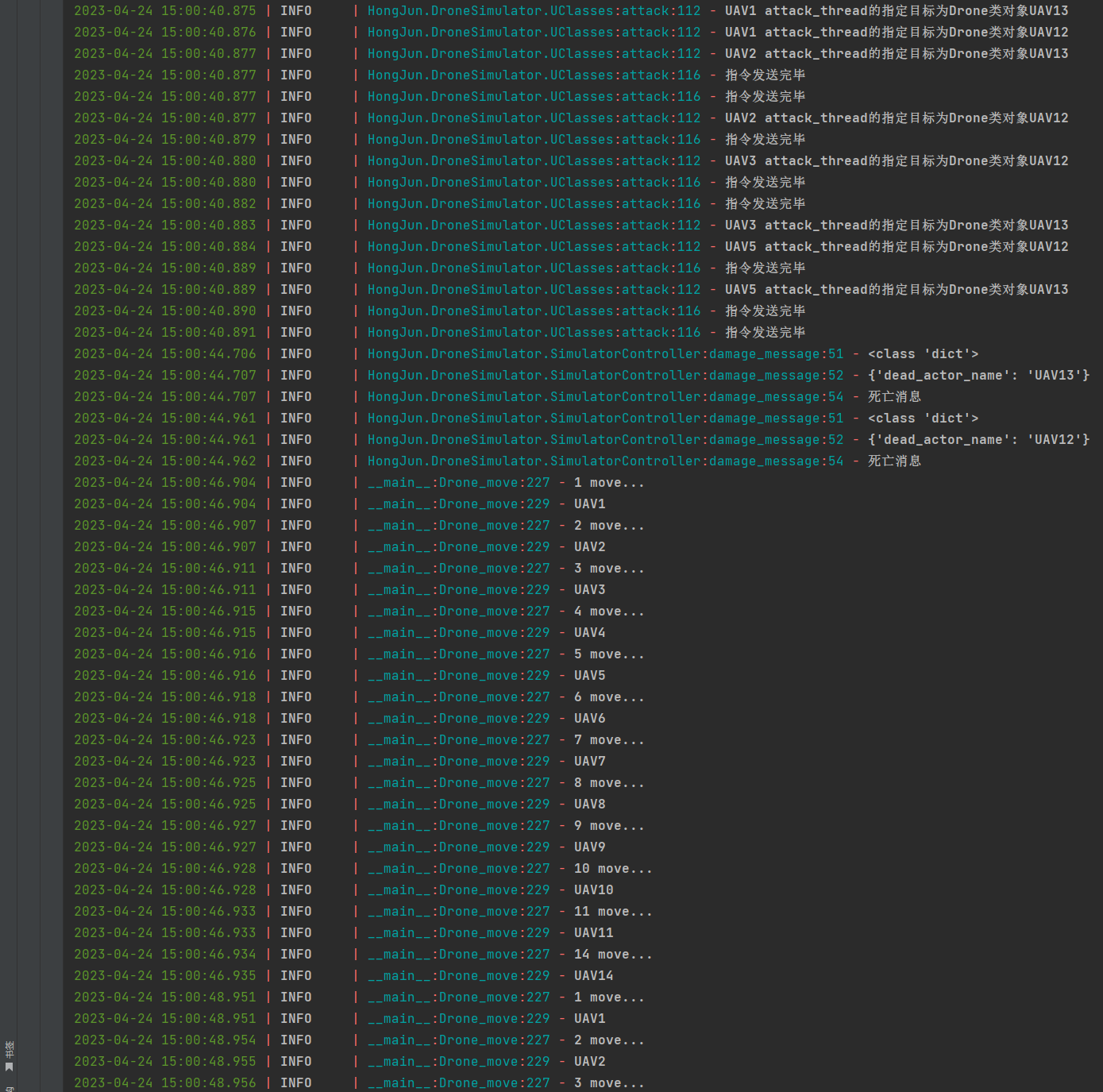Viewport: 1103px width, 1092px height.
Task: Click the dict entry {'dead_actor_name': 'UAV12'}
Action: (x=978, y=440)
